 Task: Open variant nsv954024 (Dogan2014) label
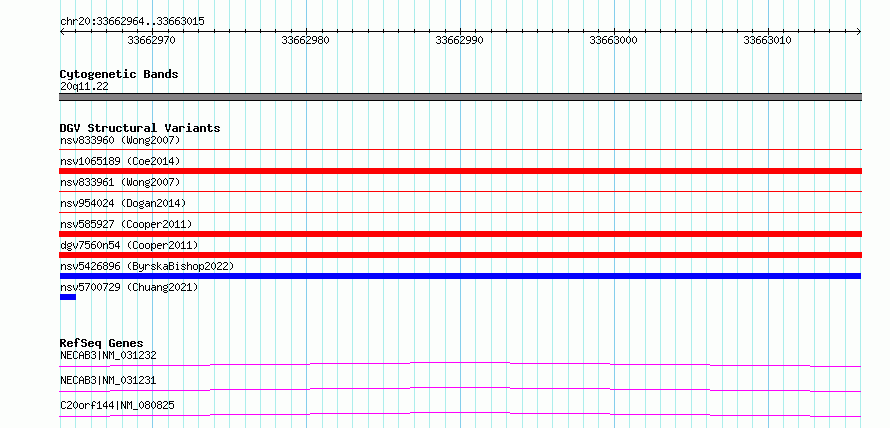[x=123, y=203]
